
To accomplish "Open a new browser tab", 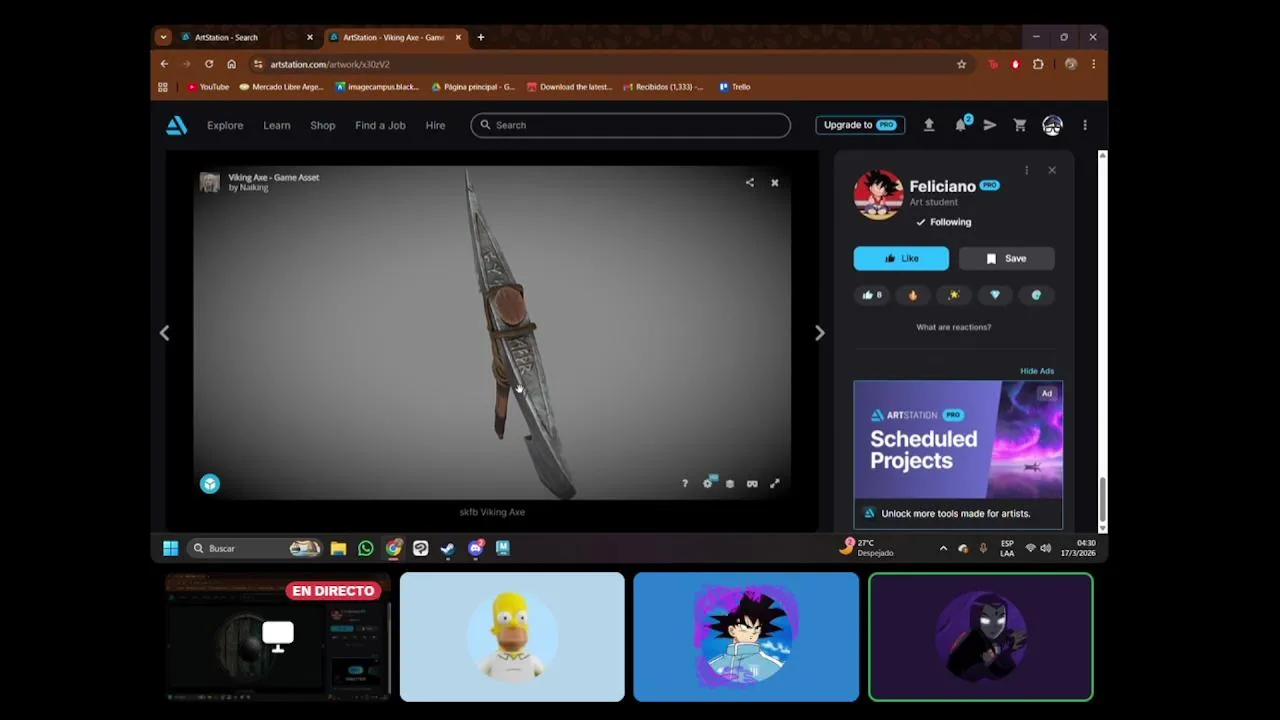I will (481, 37).
